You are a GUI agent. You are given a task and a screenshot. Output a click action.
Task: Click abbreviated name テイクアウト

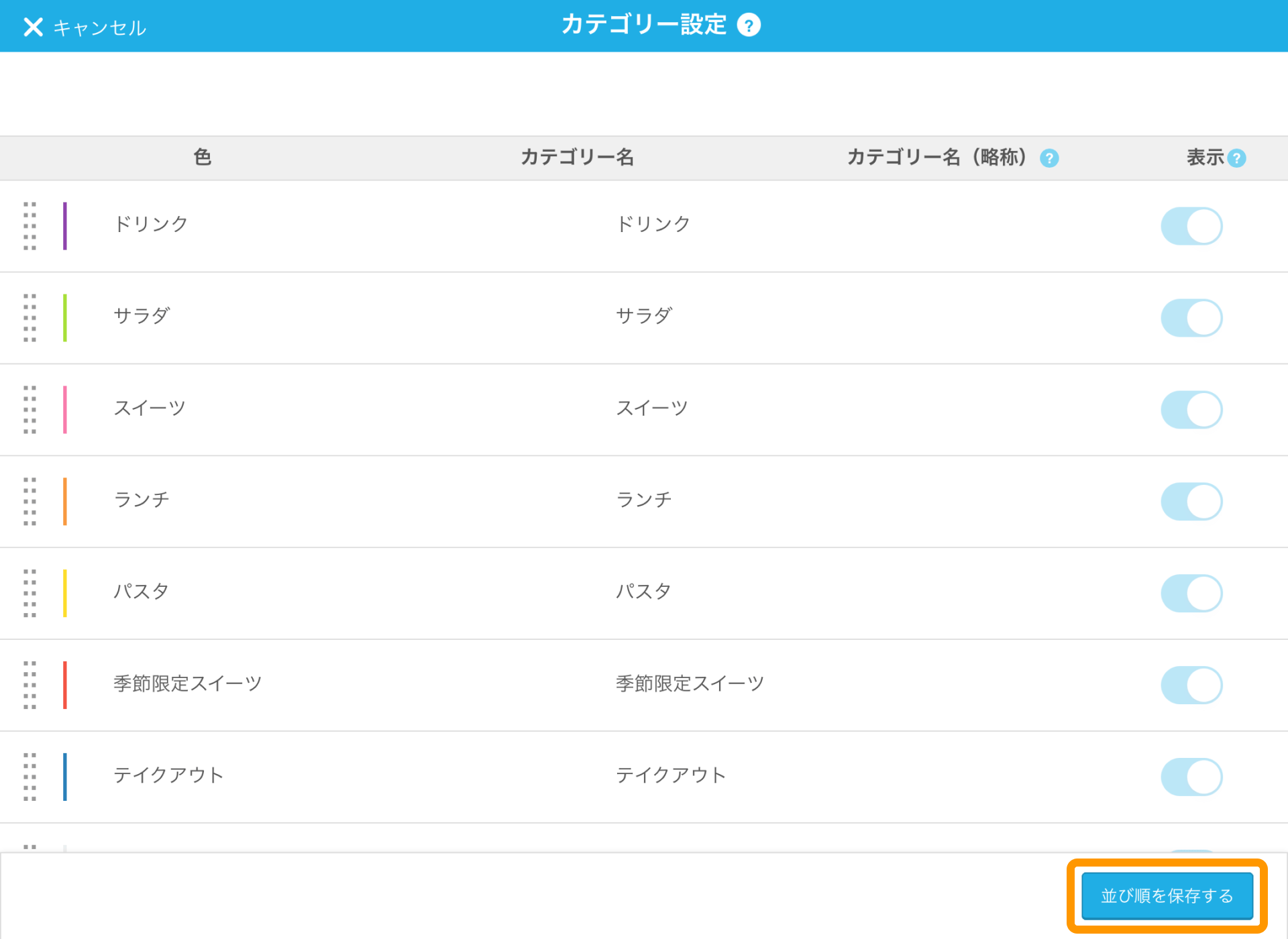(671, 775)
